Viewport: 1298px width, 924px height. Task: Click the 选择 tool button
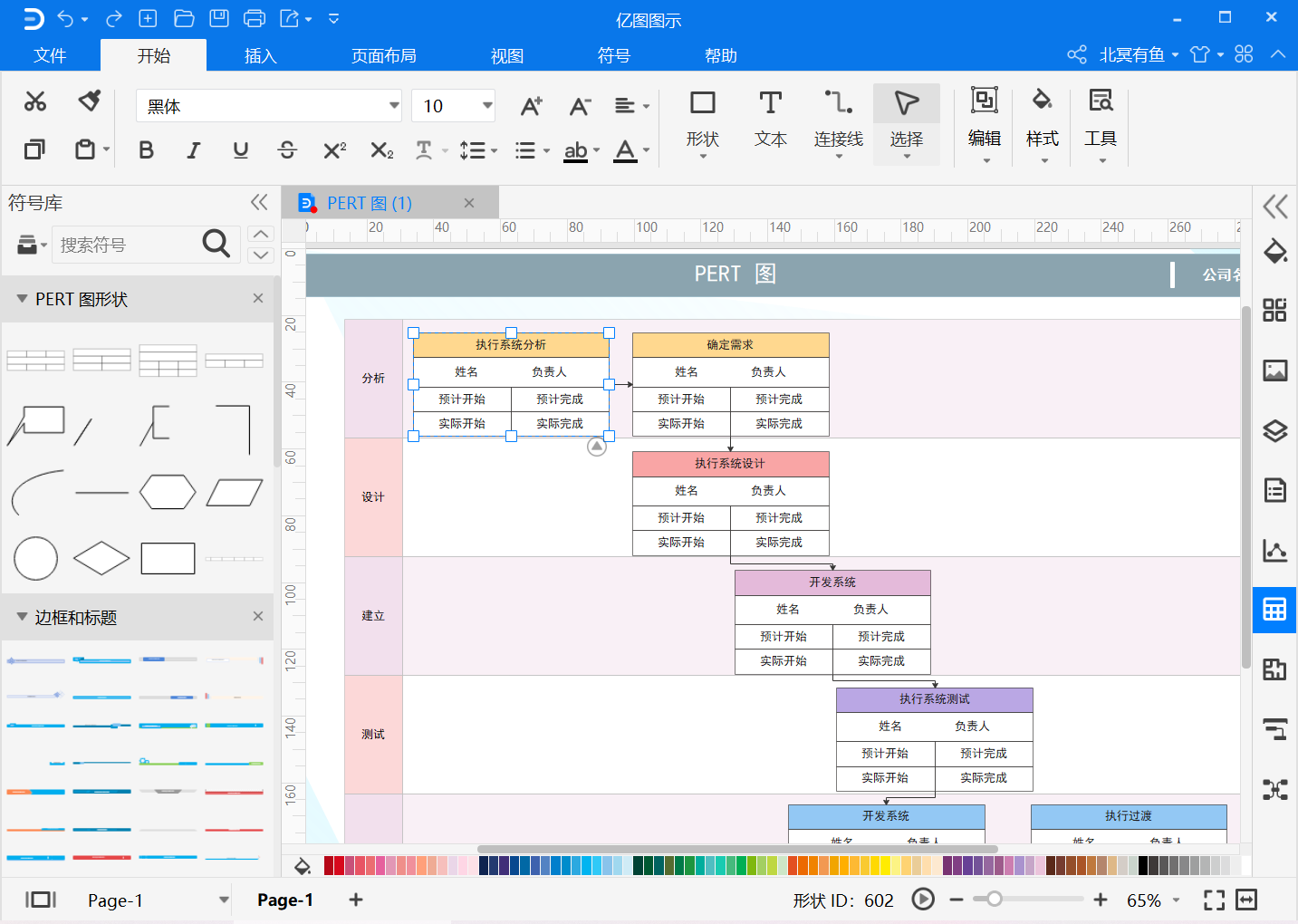click(907, 123)
